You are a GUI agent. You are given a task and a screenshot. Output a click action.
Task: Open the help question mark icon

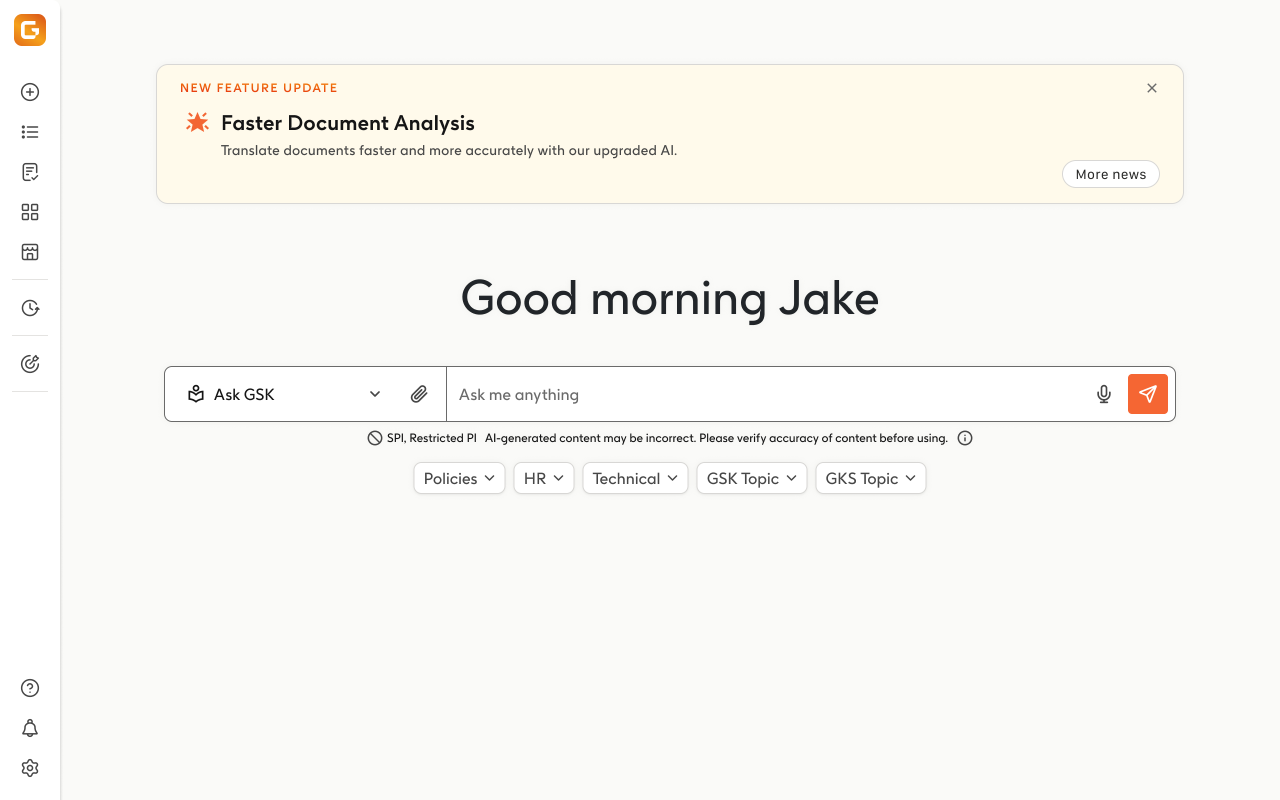click(30, 688)
